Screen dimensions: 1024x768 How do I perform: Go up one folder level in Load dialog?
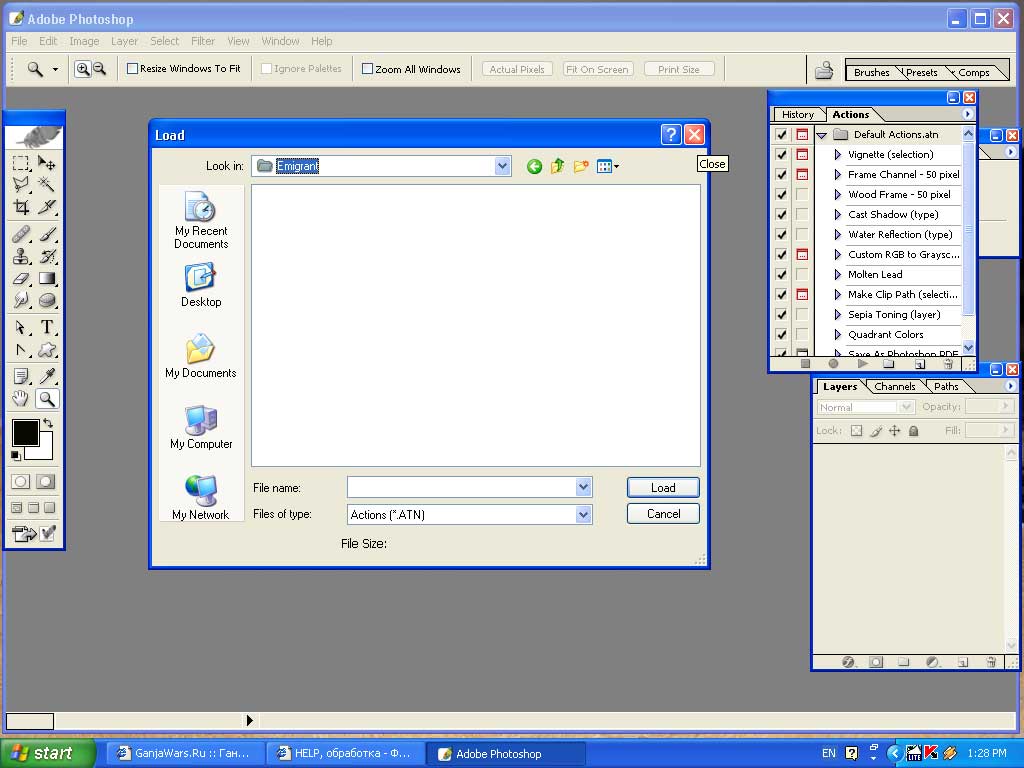[x=557, y=167]
